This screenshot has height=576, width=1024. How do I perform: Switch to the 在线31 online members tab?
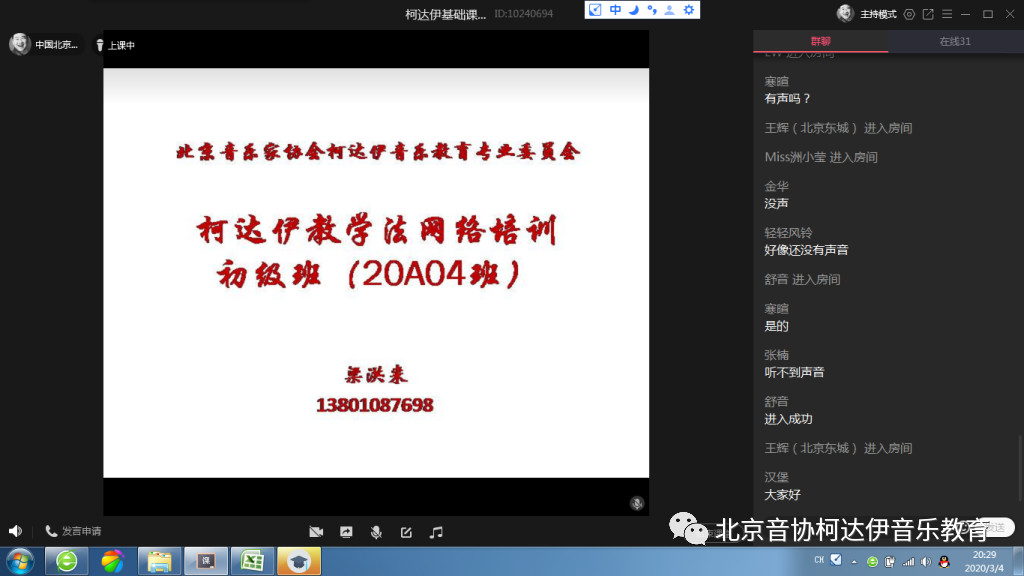pyautogui.click(x=955, y=41)
